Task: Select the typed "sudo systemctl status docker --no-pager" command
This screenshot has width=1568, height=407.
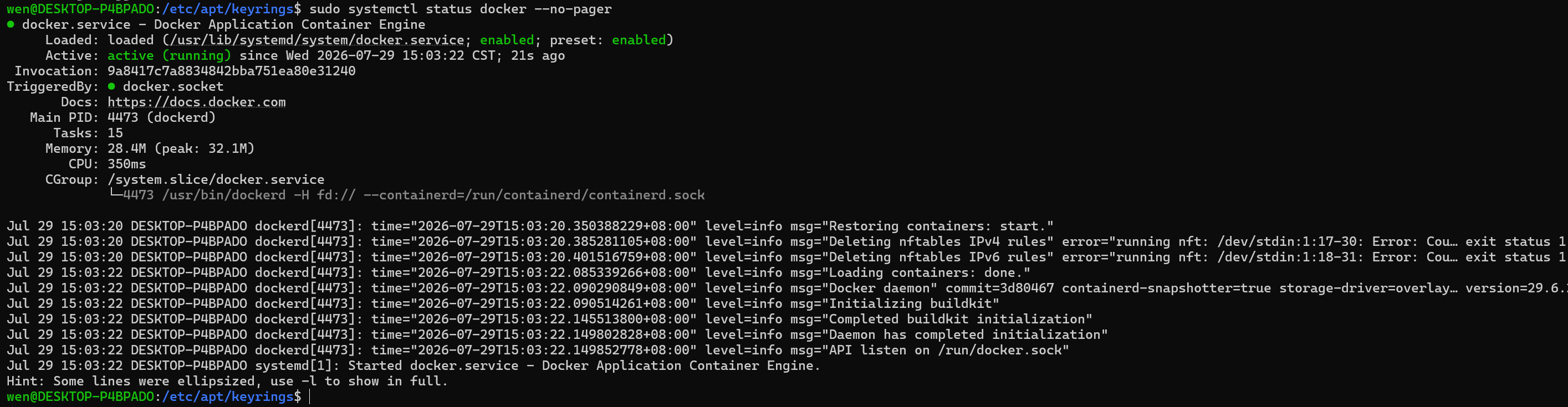Action: [460, 9]
